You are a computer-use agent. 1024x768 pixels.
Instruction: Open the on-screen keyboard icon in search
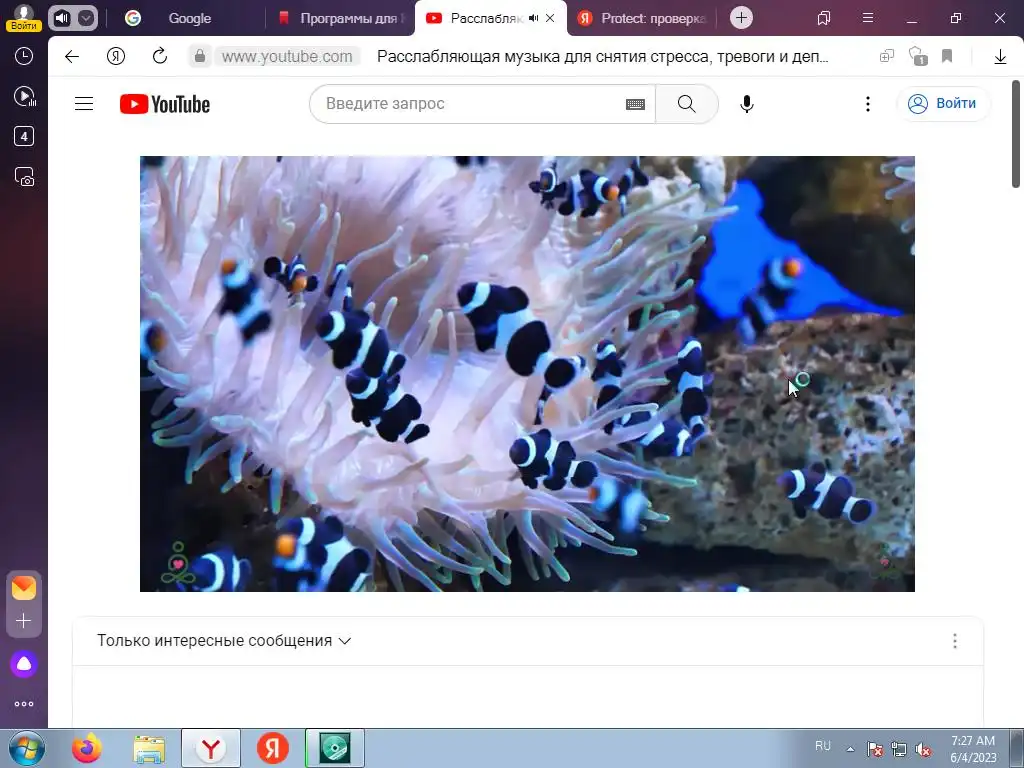(635, 104)
